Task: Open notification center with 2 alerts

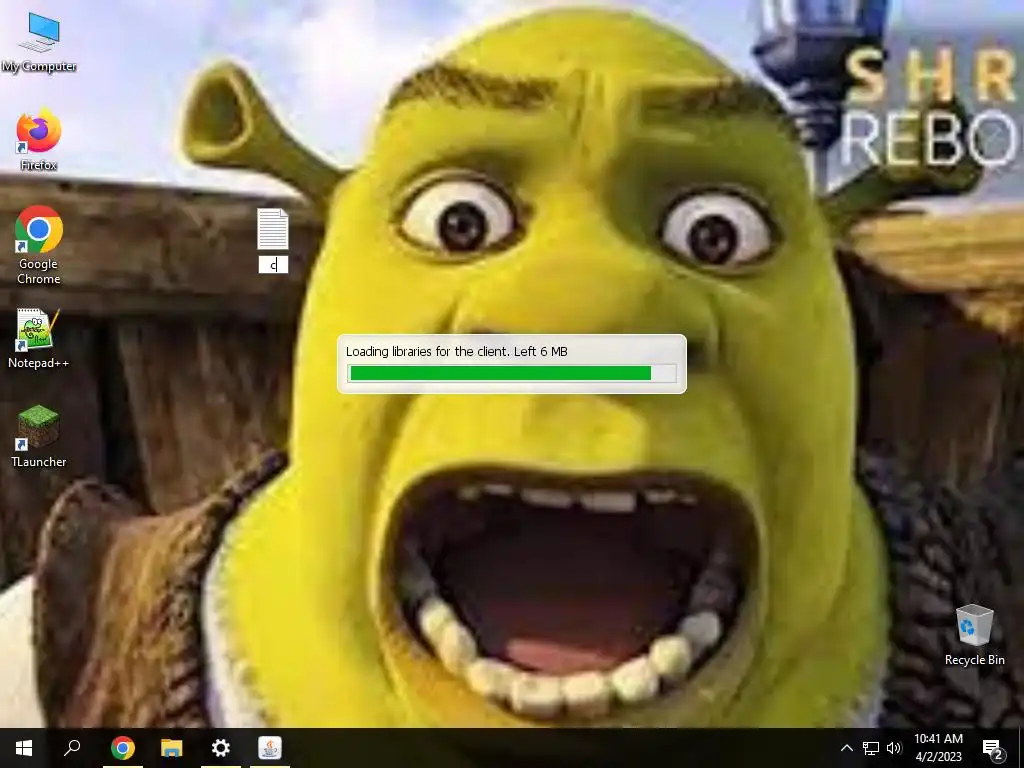Action: coord(993,748)
